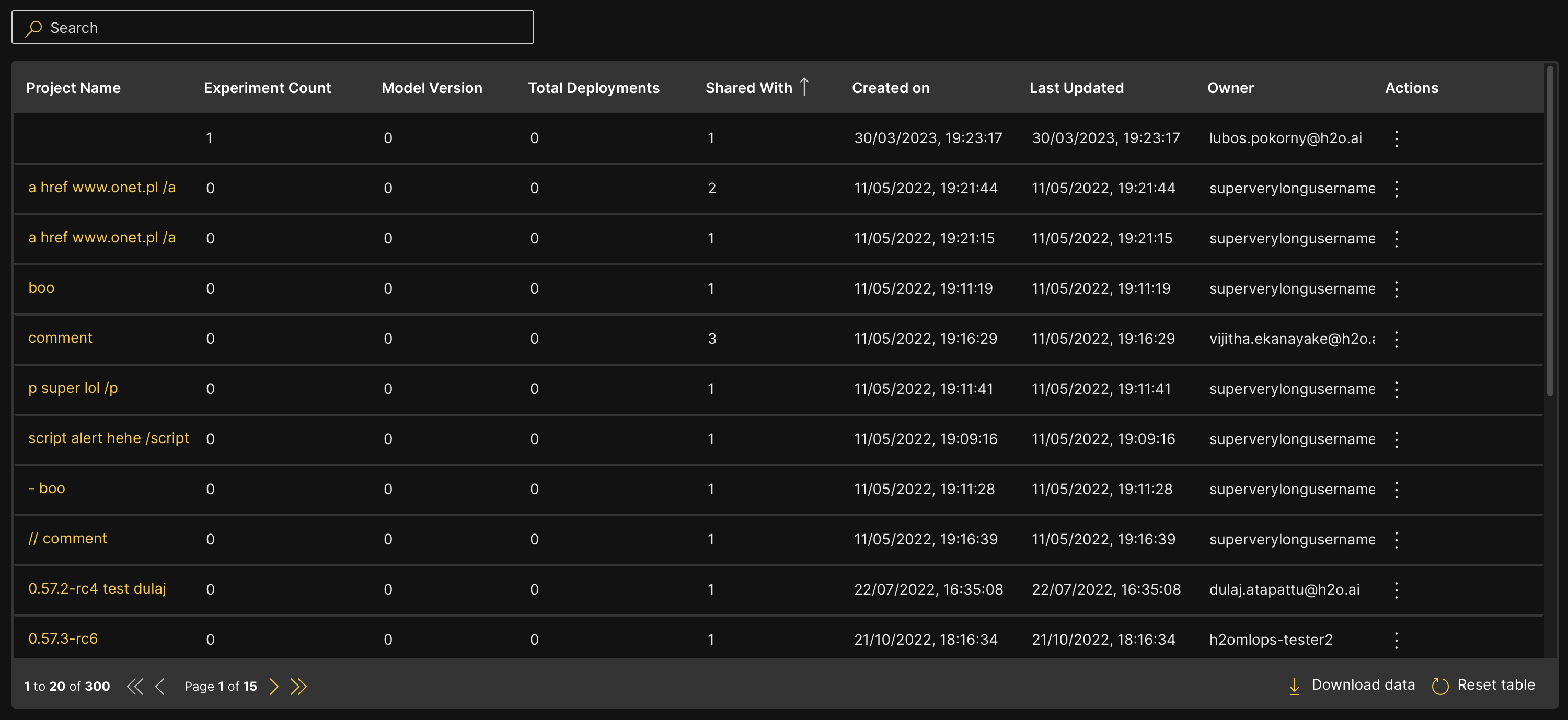Open actions menu for boo project row

pyautogui.click(x=1397, y=288)
